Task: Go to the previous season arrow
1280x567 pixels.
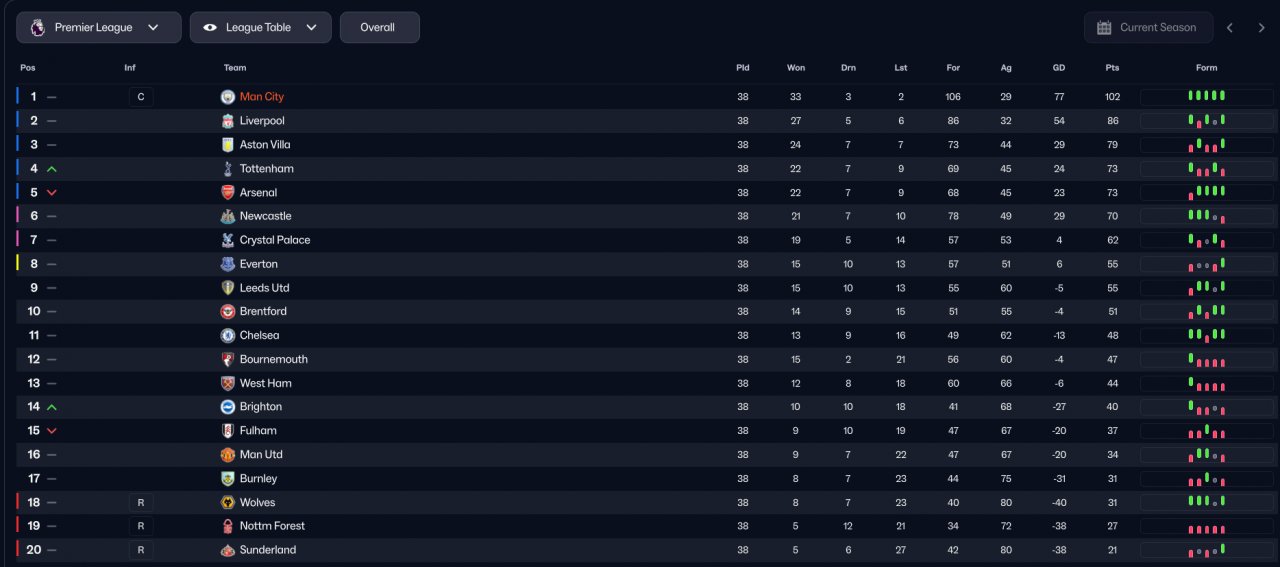Action: click(1230, 28)
